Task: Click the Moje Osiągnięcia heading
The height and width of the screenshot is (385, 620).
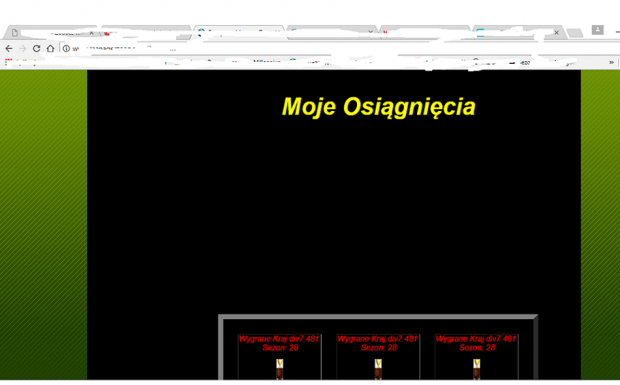Action: point(378,107)
